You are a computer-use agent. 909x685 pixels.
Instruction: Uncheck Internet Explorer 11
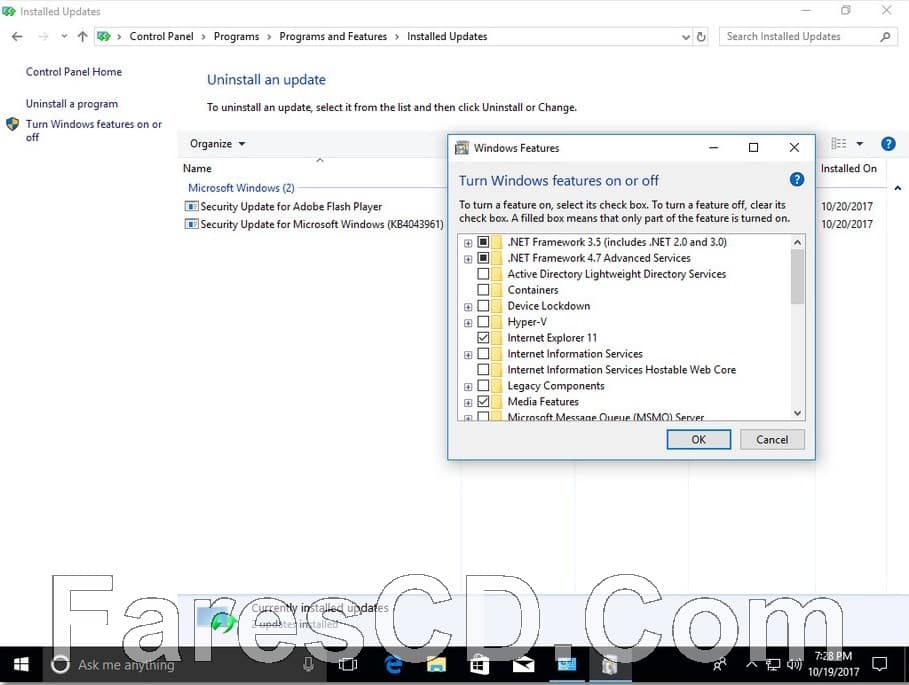click(x=483, y=338)
